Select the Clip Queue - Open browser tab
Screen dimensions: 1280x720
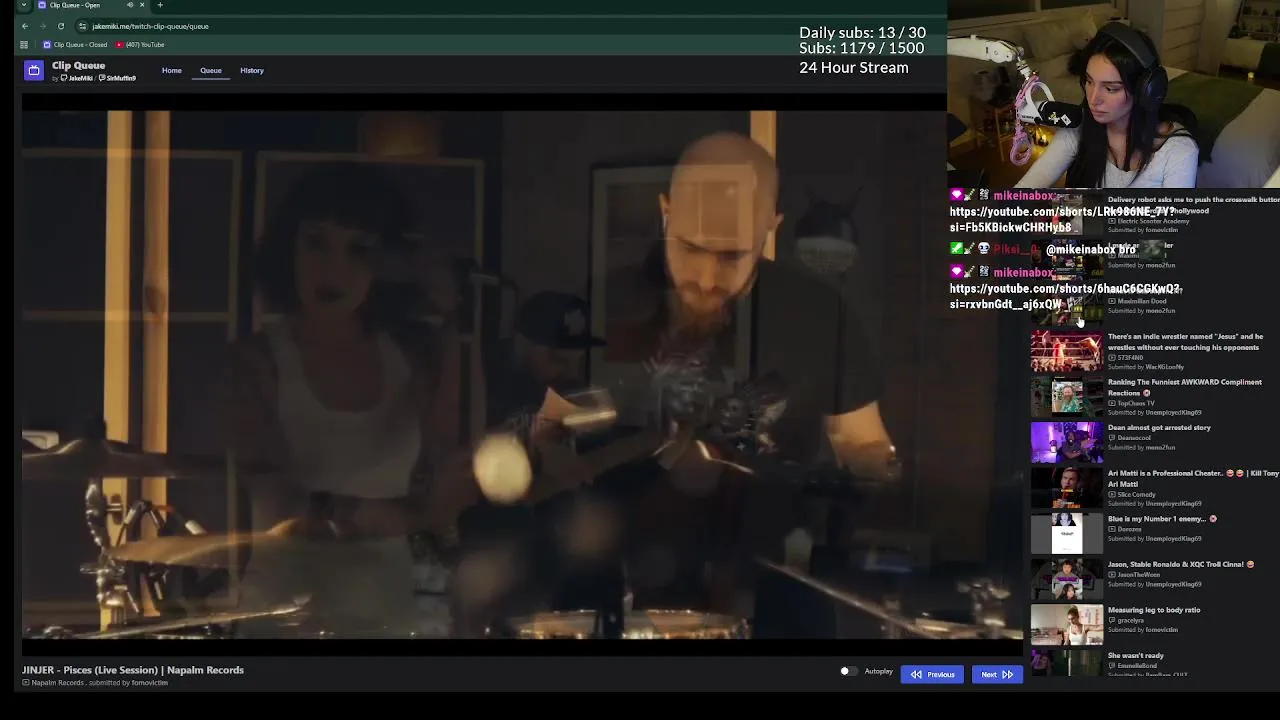[85, 5]
